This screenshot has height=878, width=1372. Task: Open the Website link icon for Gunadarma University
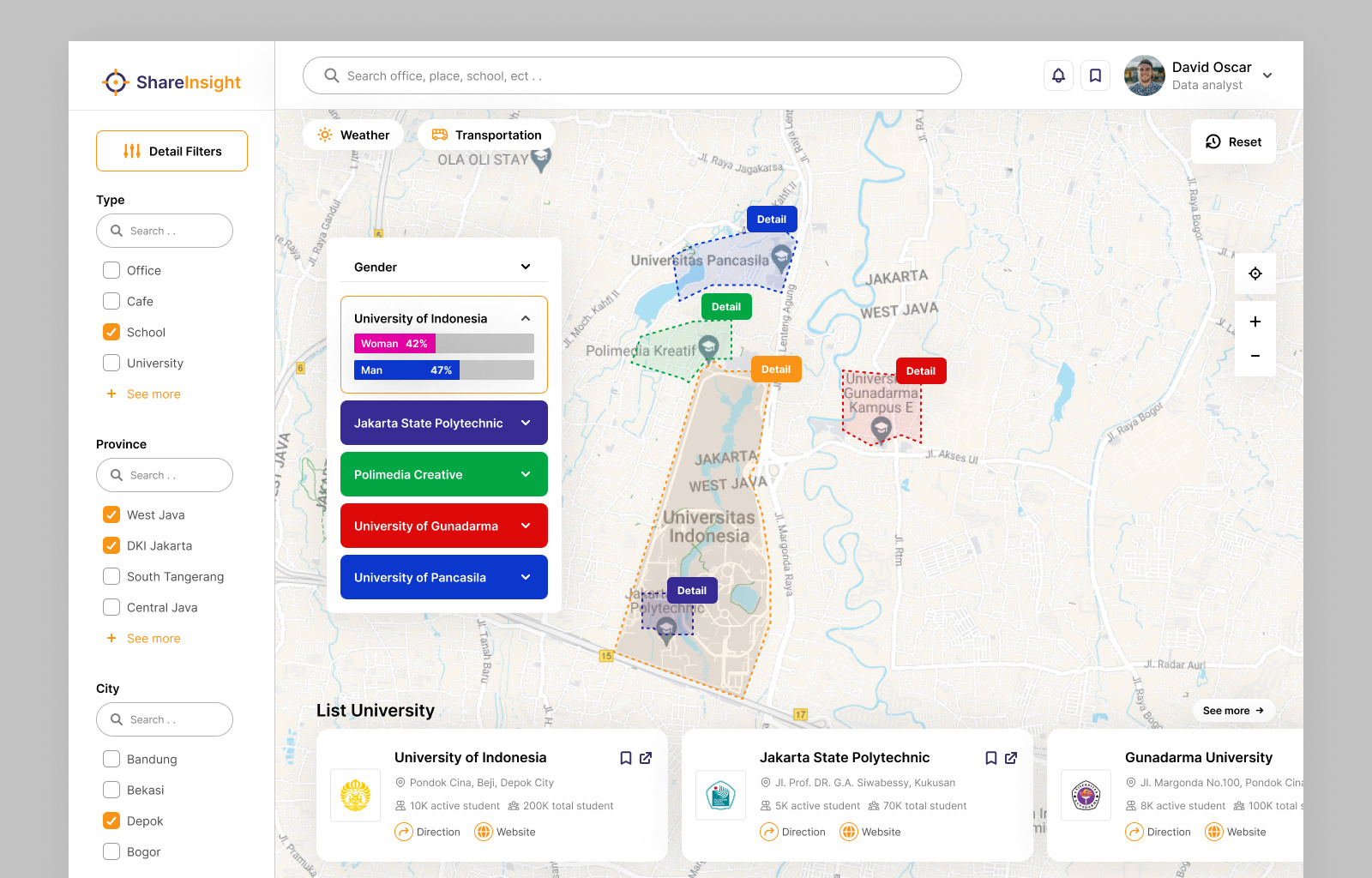pos(1214,832)
